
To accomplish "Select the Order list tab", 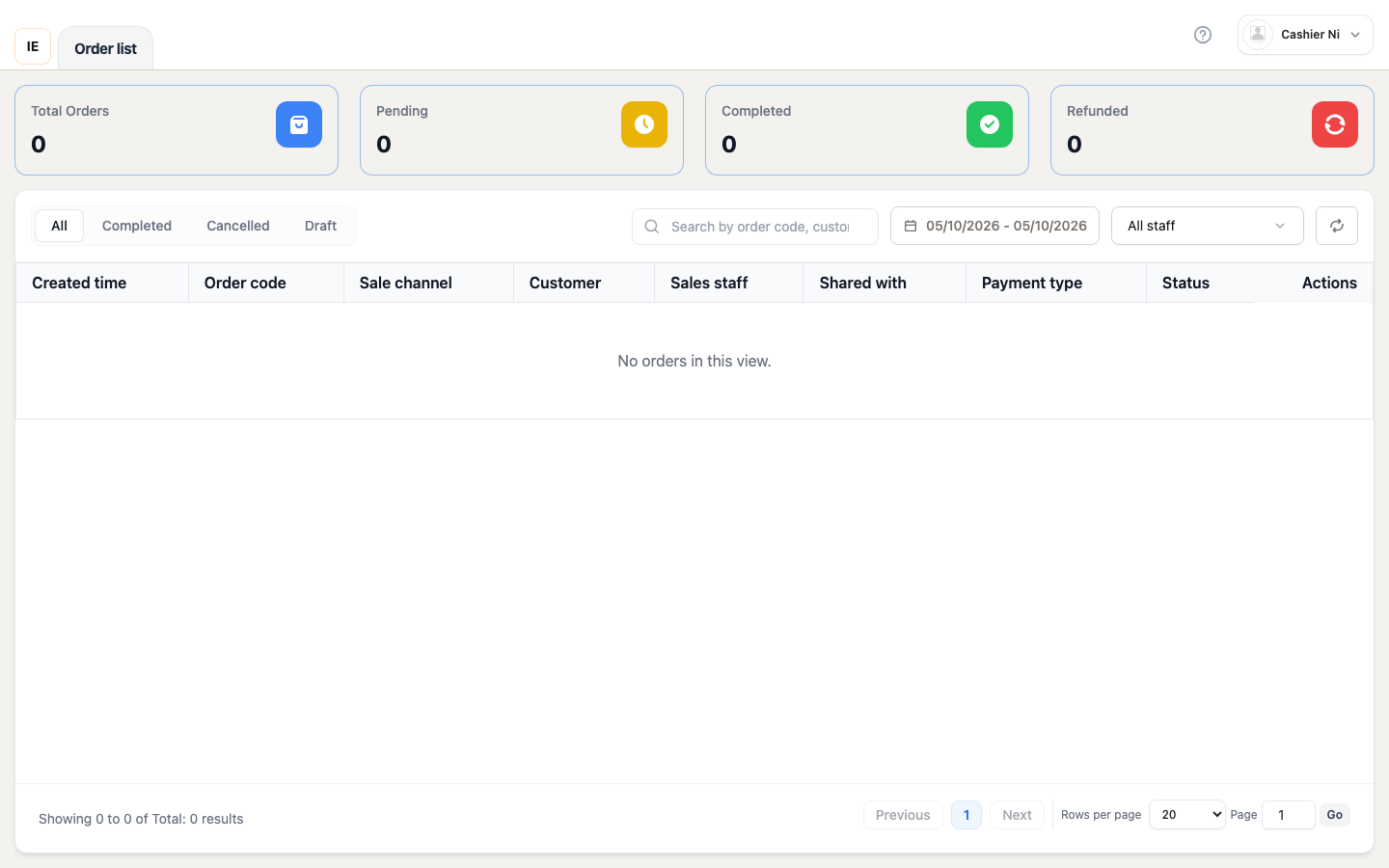I will coord(105,48).
